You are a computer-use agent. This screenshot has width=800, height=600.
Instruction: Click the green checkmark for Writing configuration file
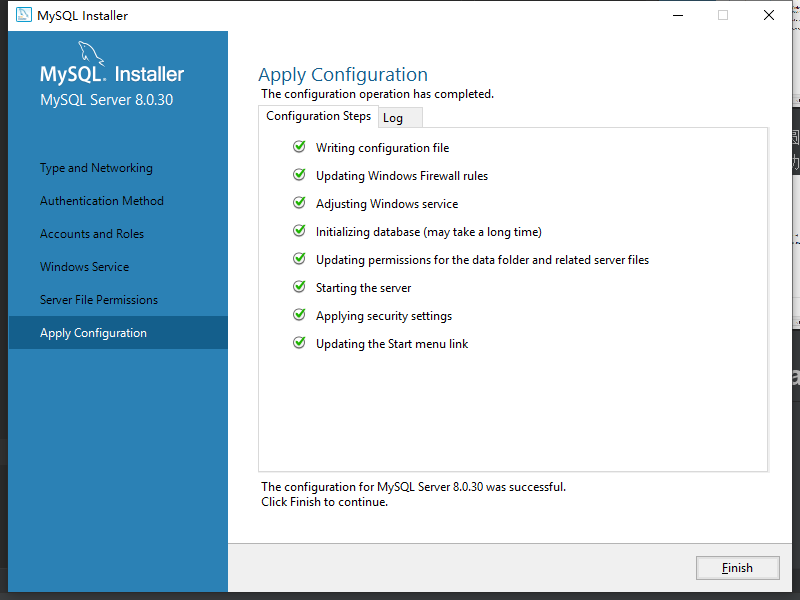(299, 147)
